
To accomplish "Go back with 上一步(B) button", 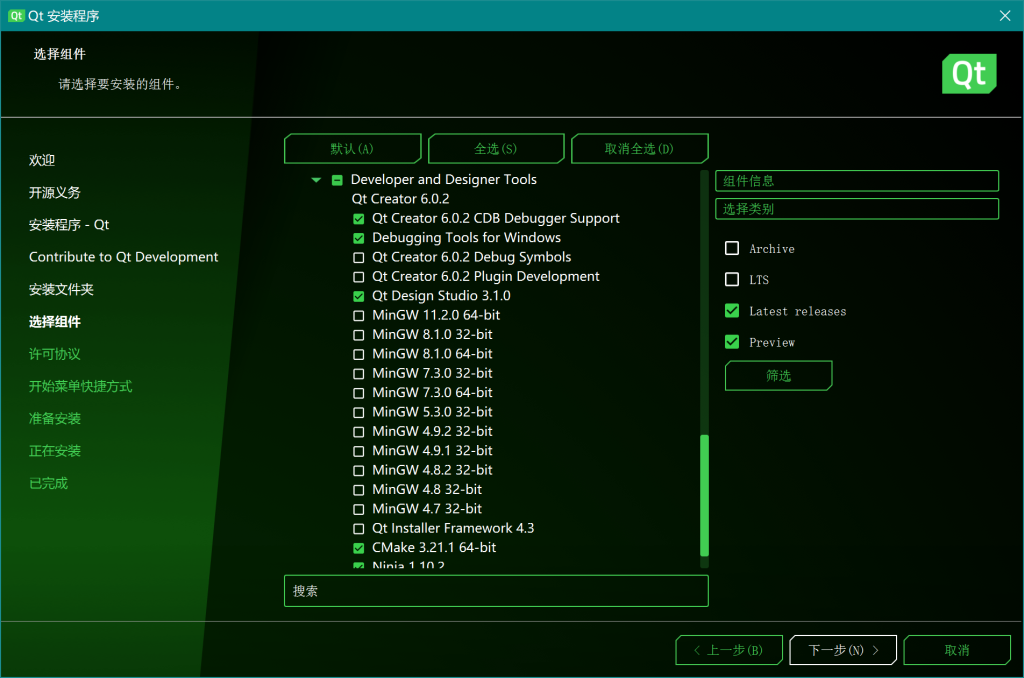I will (x=729, y=650).
